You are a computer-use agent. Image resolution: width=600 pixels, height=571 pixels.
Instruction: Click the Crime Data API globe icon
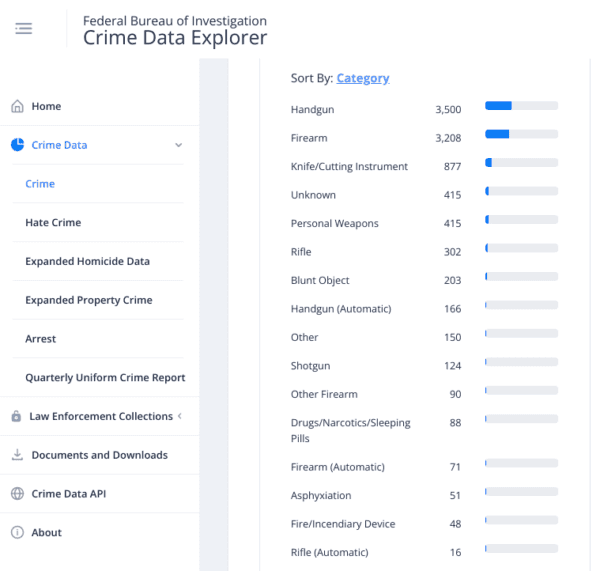point(17,494)
